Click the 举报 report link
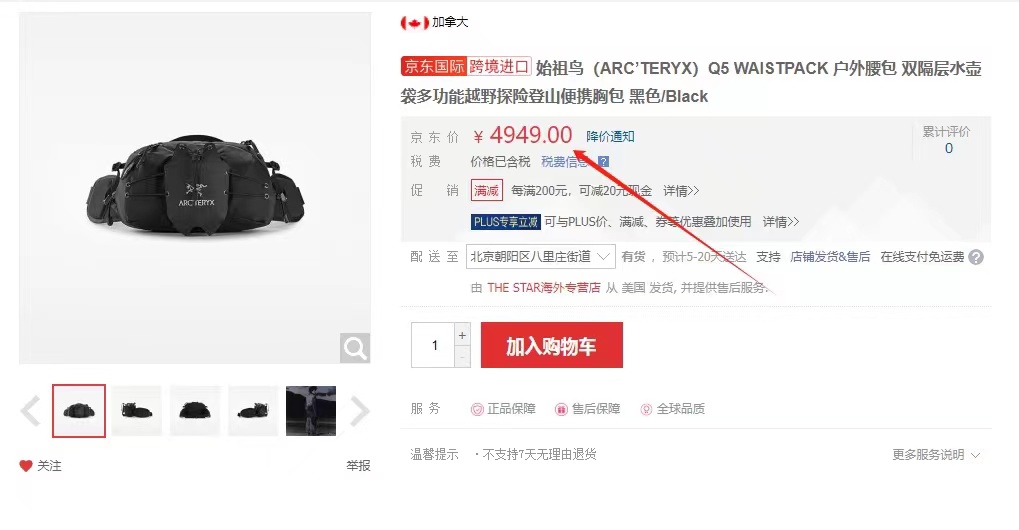 358,466
